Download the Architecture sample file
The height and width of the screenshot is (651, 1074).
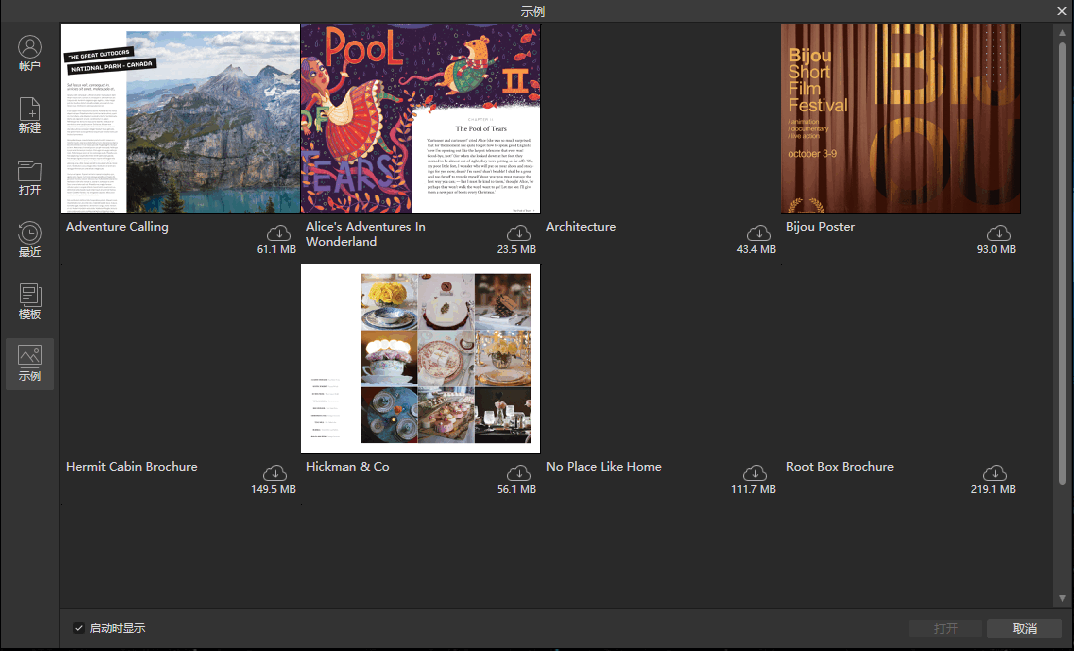point(757,233)
